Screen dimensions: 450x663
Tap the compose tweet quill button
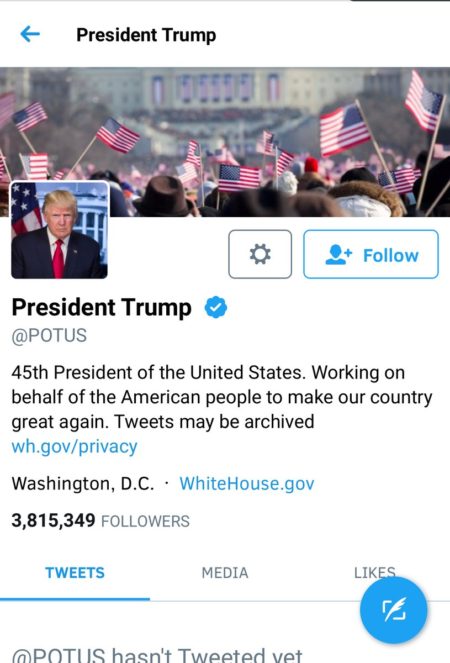(x=393, y=610)
